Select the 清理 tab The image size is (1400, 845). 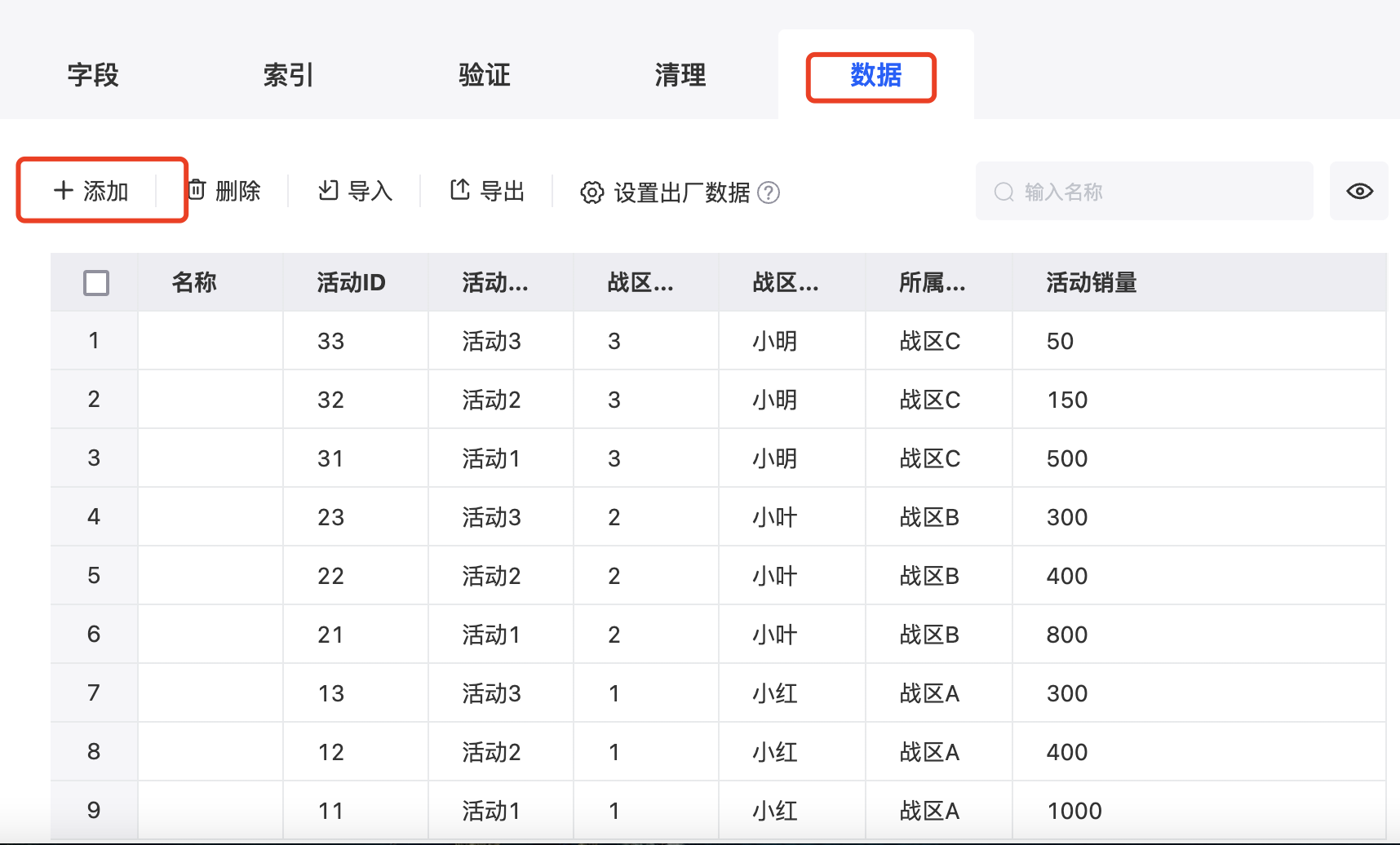coord(680,75)
